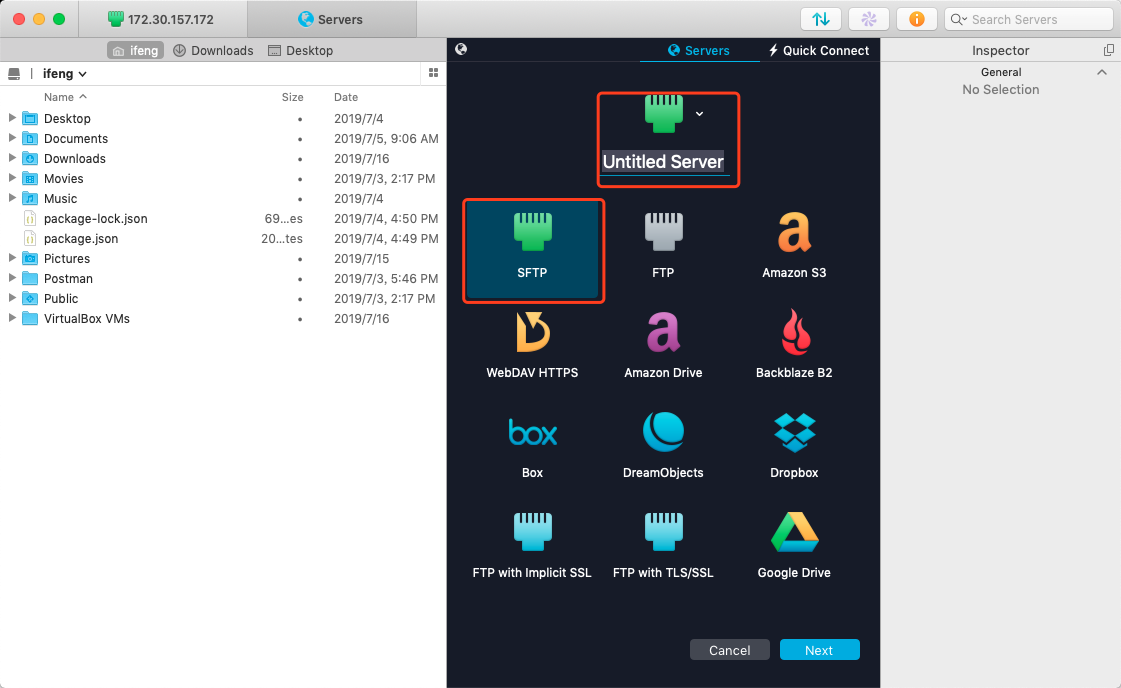Expand the Desktop folder

tap(11, 118)
